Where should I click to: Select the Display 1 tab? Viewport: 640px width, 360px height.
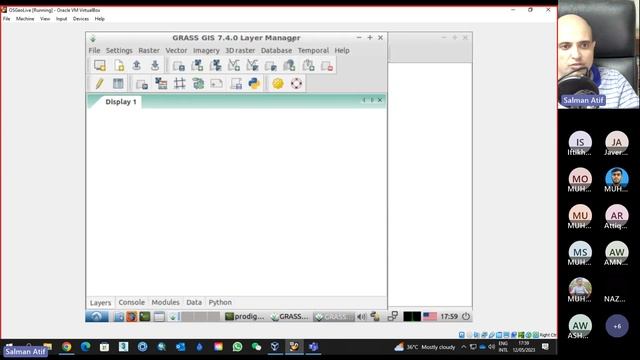click(121, 102)
